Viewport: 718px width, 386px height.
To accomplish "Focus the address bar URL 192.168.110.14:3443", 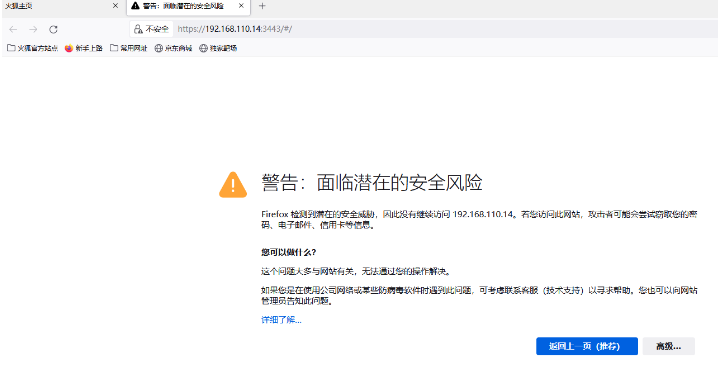I will coord(234,29).
